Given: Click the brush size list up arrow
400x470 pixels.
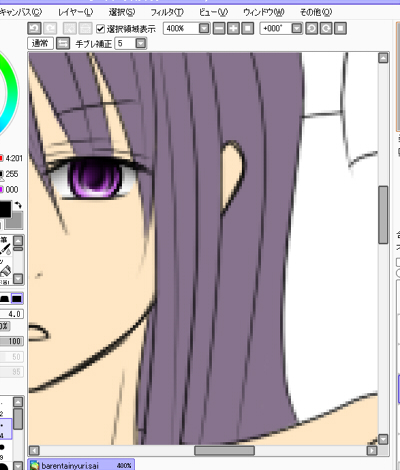Looking at the screenshot, I should 18,402.
